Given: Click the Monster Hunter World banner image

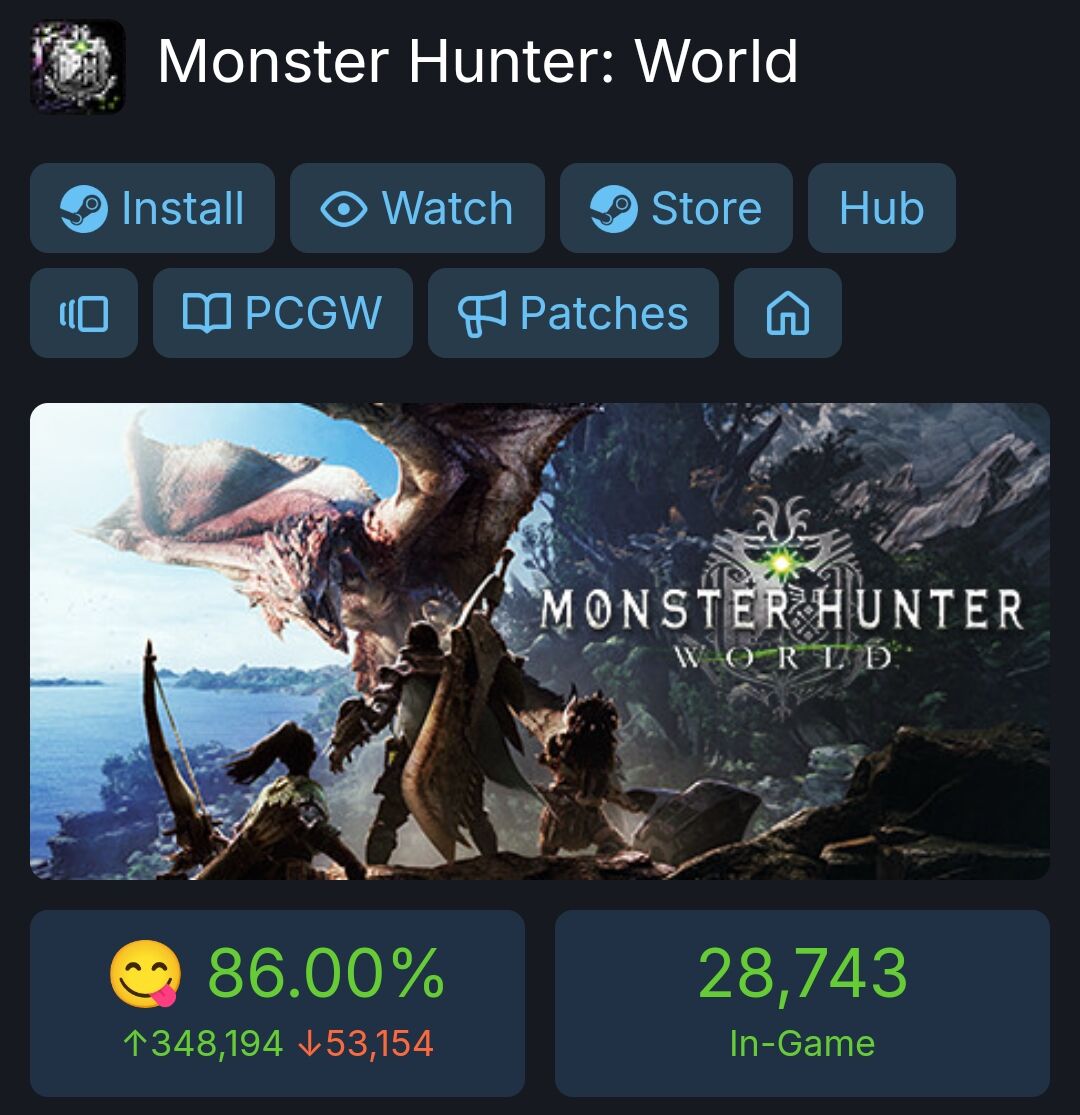Looking at the screenshot, I should point(540,641).
